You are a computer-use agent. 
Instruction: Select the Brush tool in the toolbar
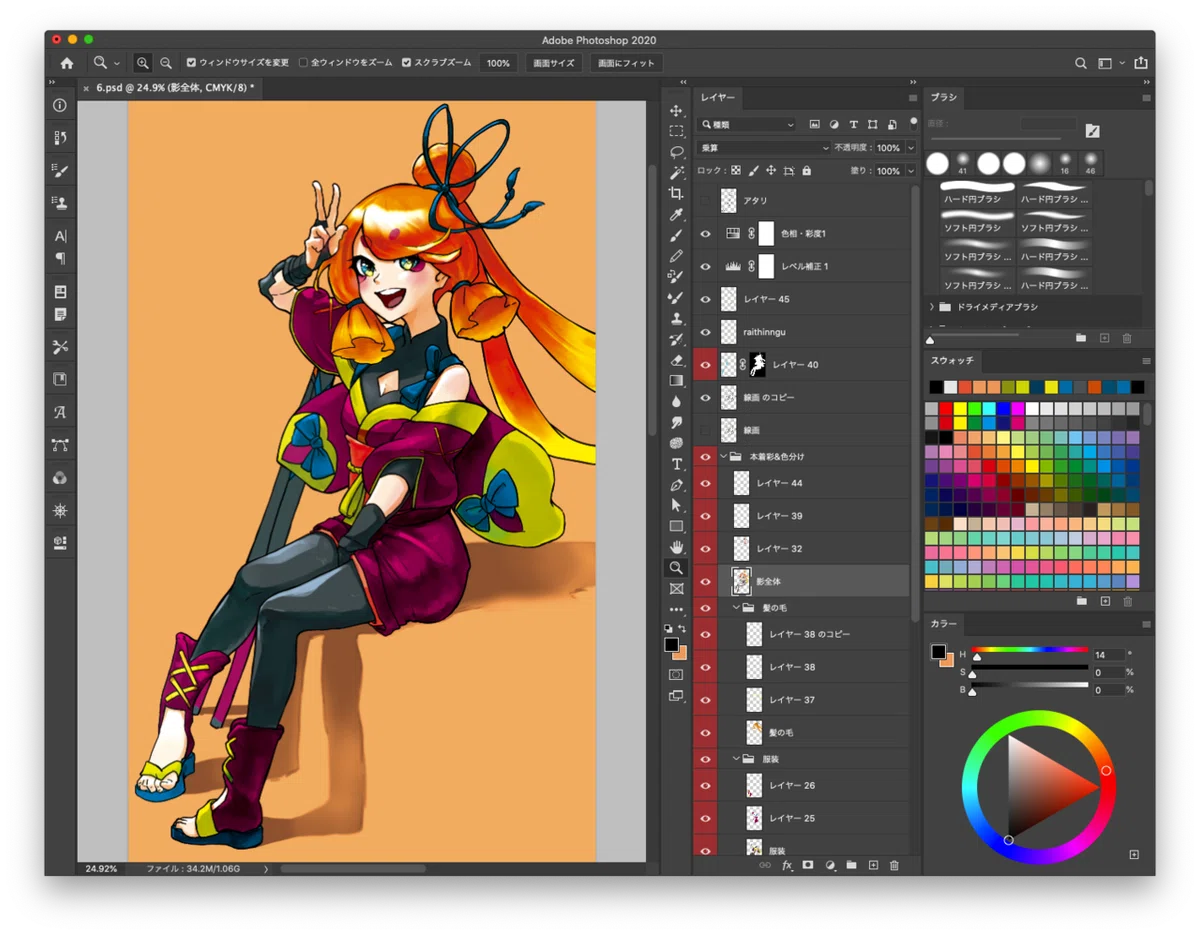coord(677,235)
